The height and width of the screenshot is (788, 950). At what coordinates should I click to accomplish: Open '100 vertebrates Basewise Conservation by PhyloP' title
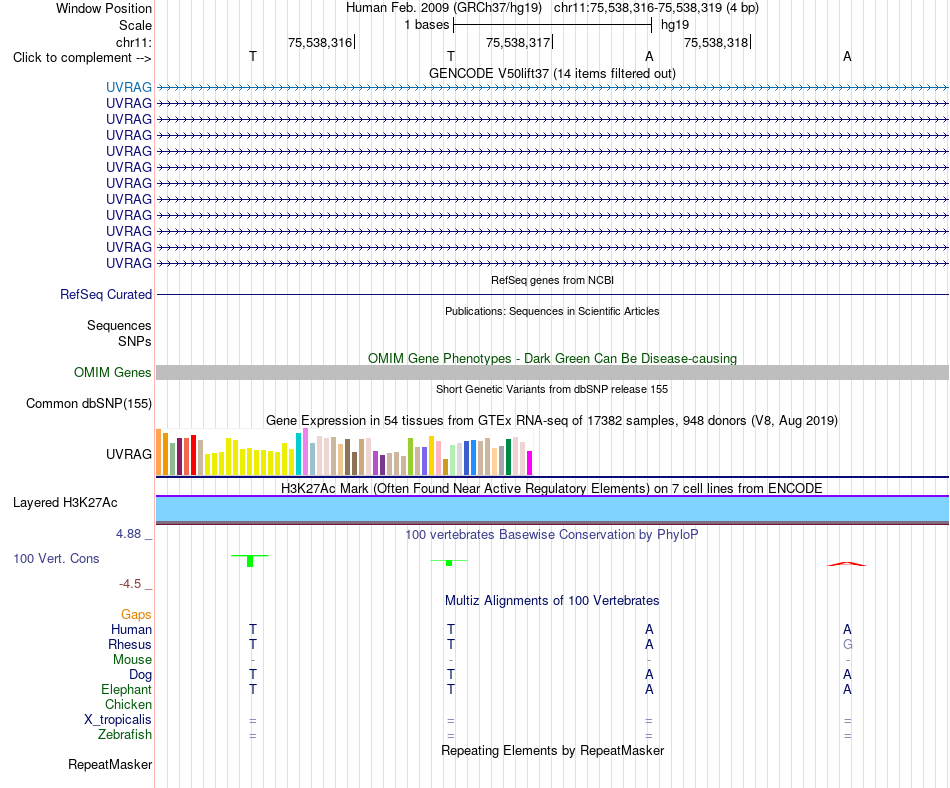tap(552, 535)
